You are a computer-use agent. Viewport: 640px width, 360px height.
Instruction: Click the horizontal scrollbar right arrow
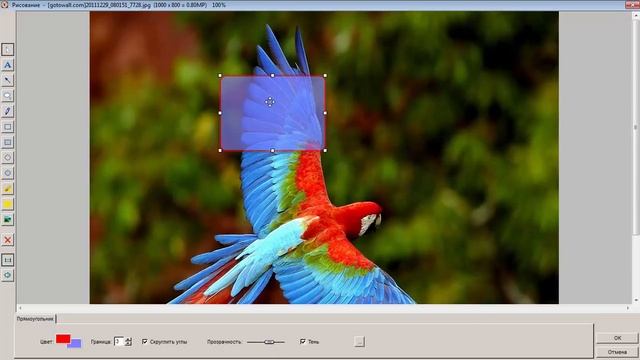pos(628,308)
